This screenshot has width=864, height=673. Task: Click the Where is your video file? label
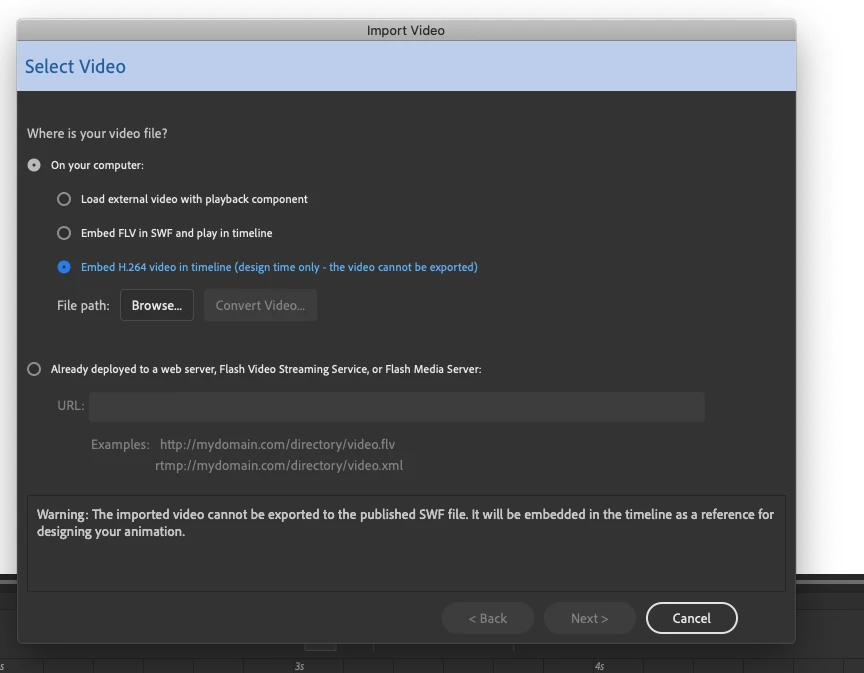tap(97, 133)
